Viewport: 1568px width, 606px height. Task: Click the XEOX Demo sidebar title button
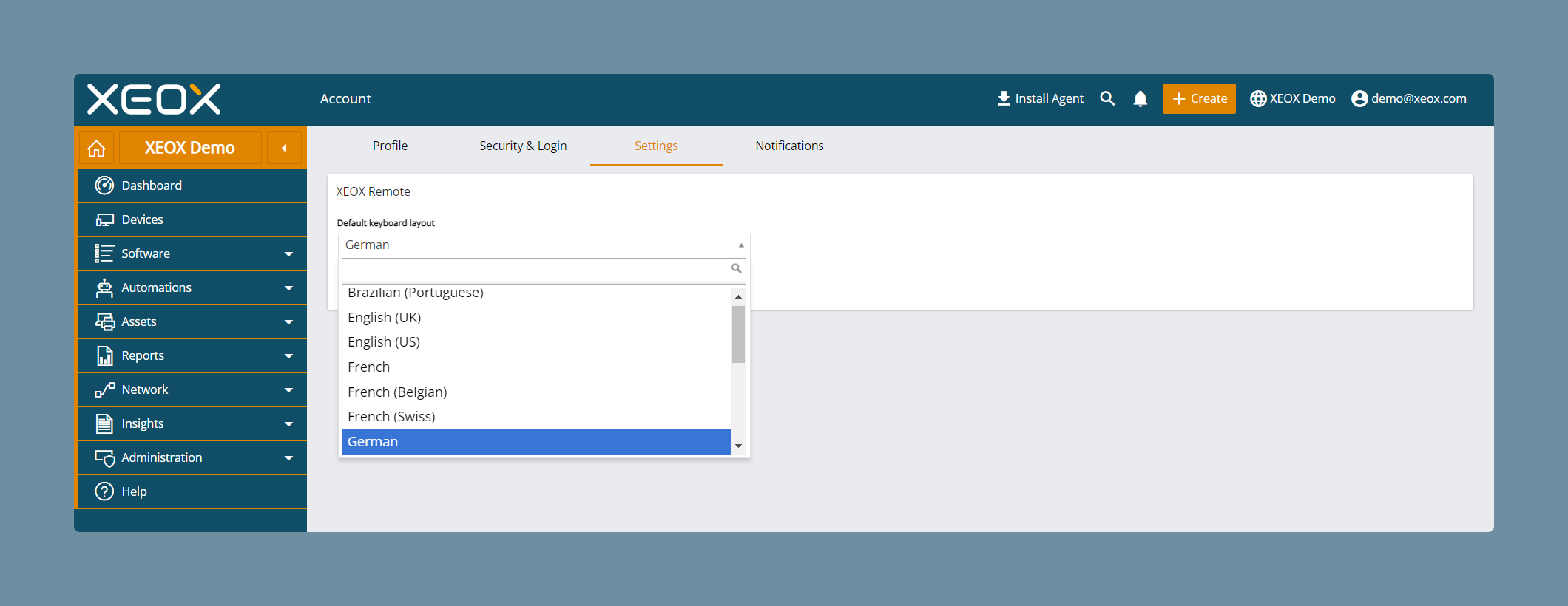tap(190, 148)
